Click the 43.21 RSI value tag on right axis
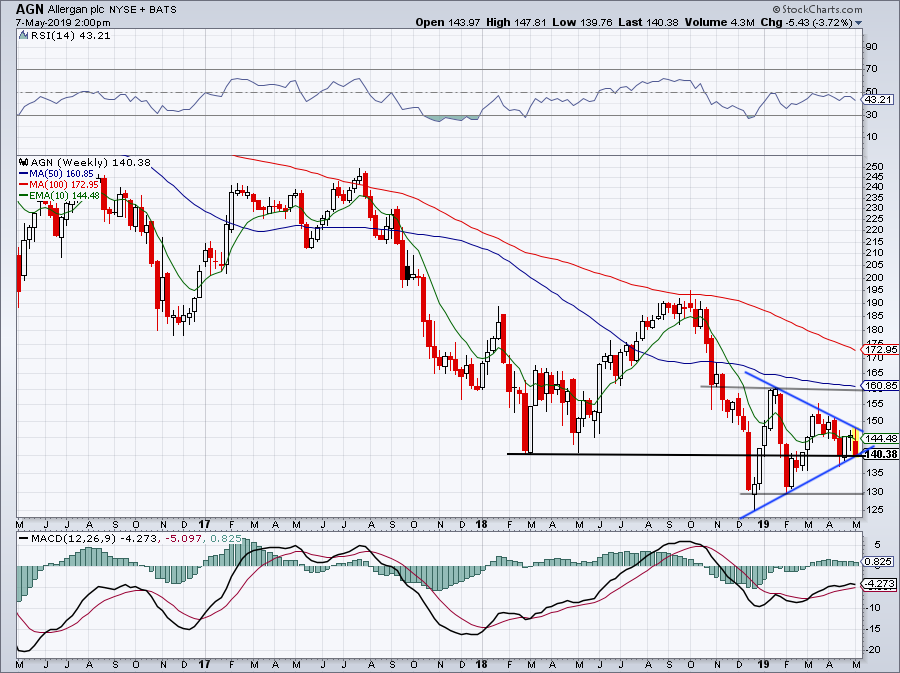This screenshot has height=673, width=900. (878, 99)
